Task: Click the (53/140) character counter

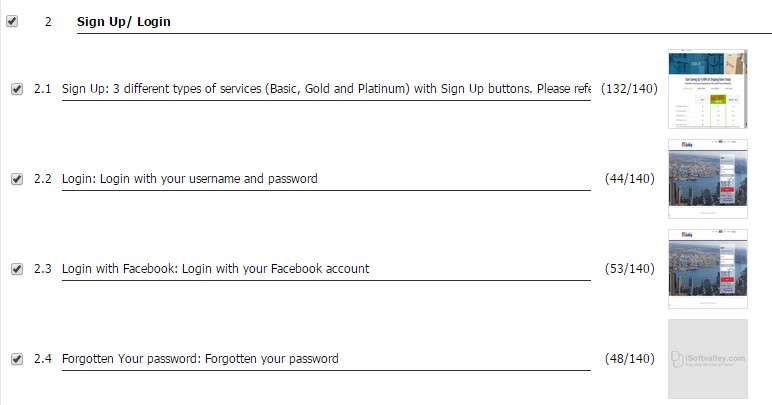Action: 630,269
